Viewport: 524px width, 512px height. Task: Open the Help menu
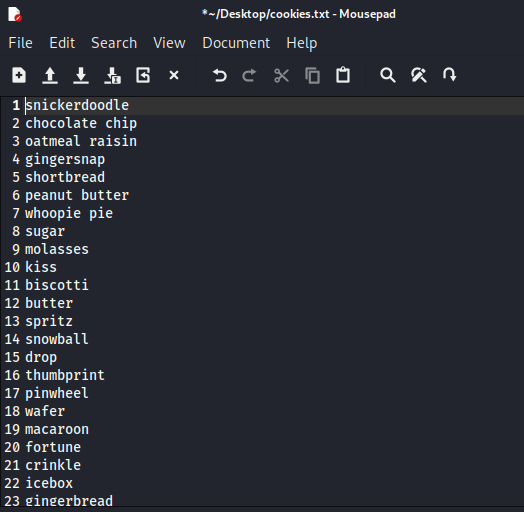[x=301, y=43]
